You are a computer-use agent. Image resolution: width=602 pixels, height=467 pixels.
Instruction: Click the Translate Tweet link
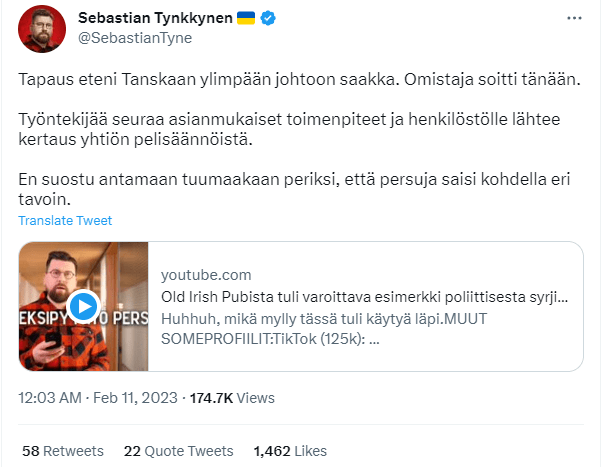[65, 220]
